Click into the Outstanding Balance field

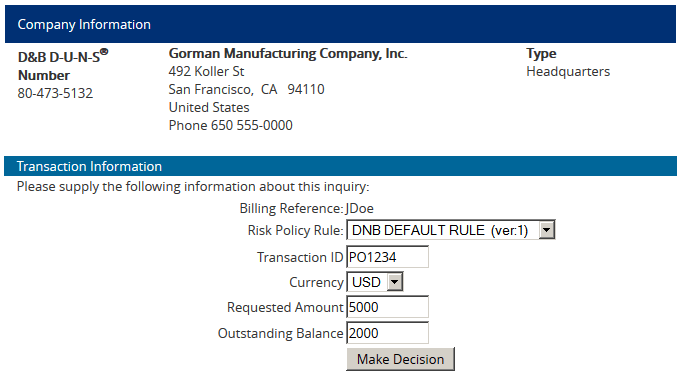coord(387,333)
